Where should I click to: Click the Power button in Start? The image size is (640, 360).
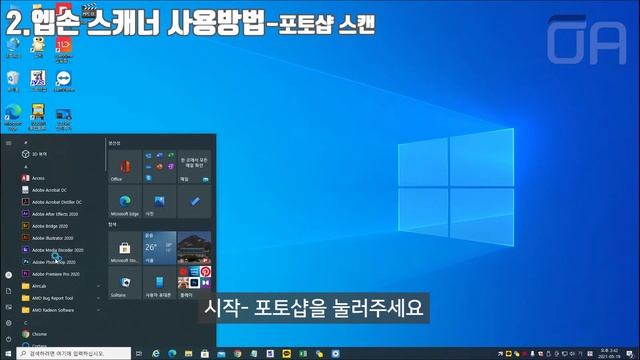coord(9,339)
